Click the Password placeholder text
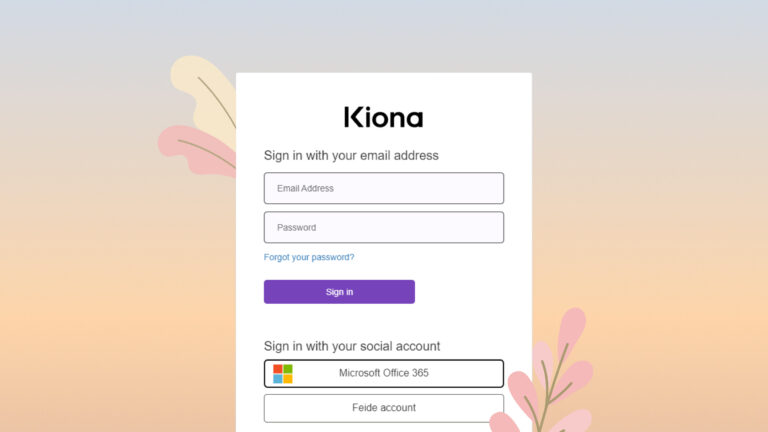 tap(296, 227)
